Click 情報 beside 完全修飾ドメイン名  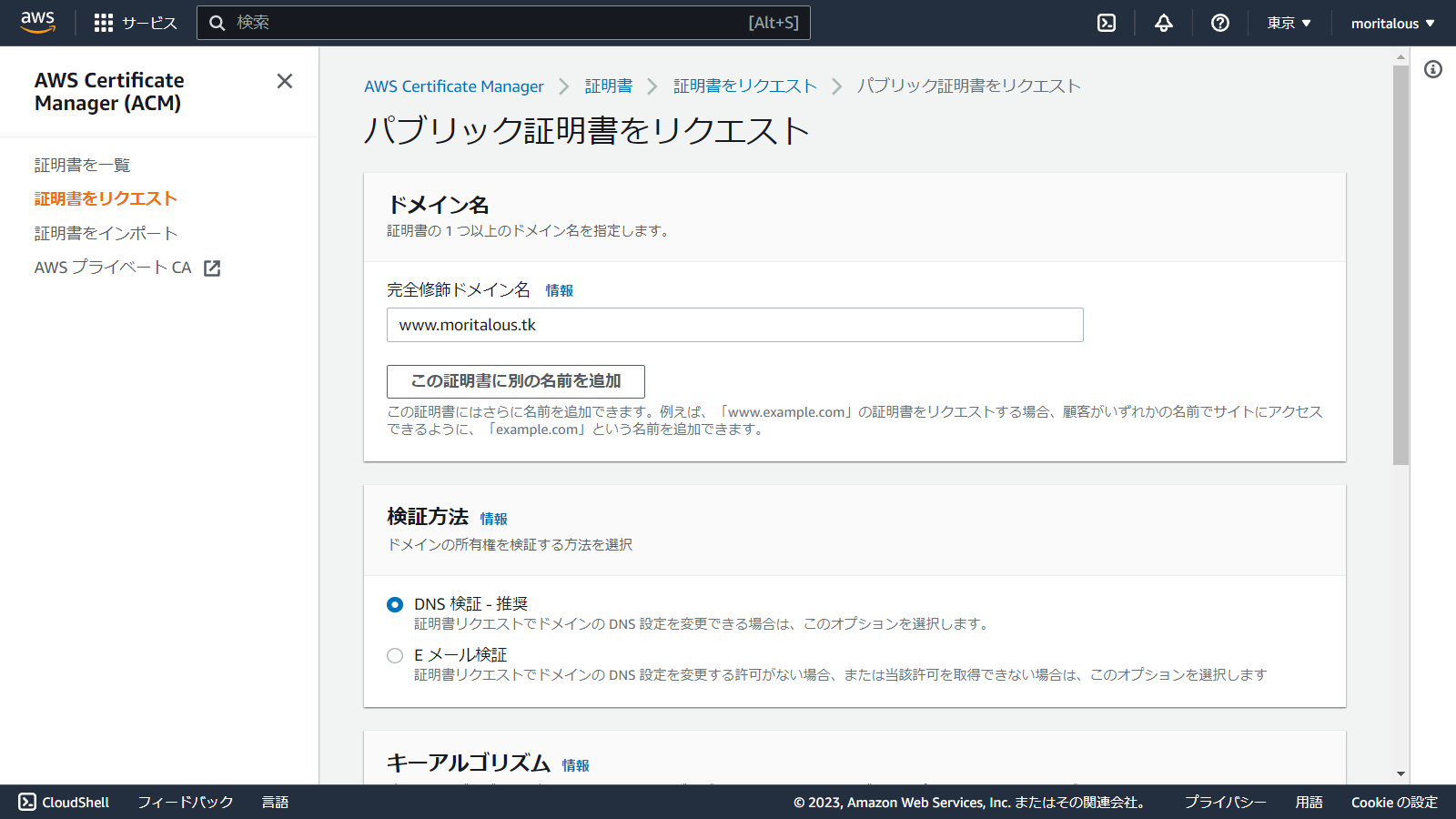559,290
